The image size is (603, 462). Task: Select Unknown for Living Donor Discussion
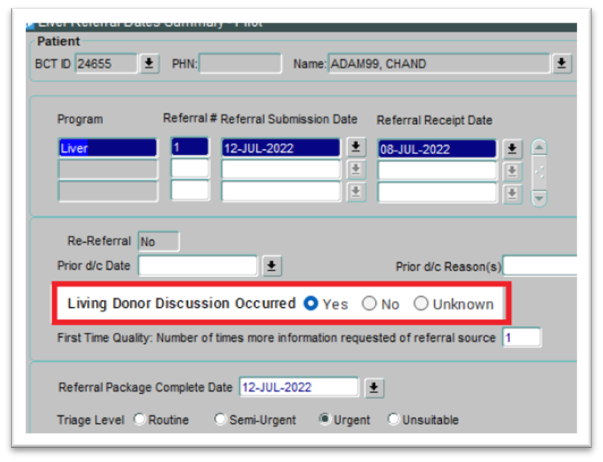pyautogui.click(x=421, y=304)
